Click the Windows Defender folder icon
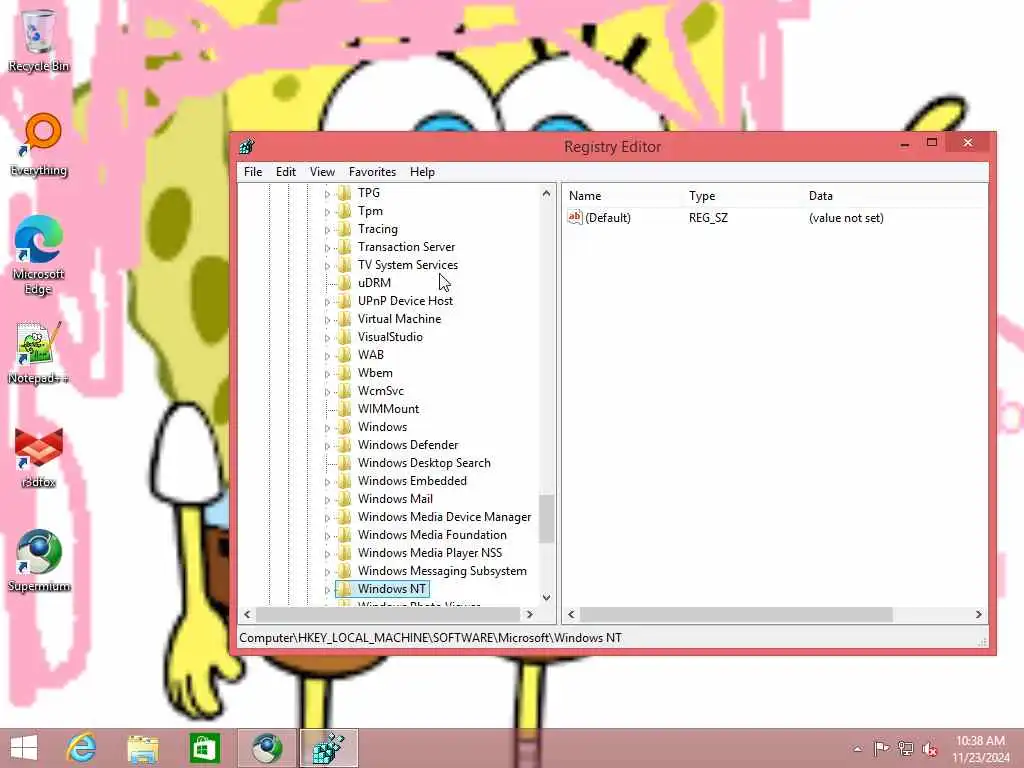1024x768 pixels. click(344, 445)
